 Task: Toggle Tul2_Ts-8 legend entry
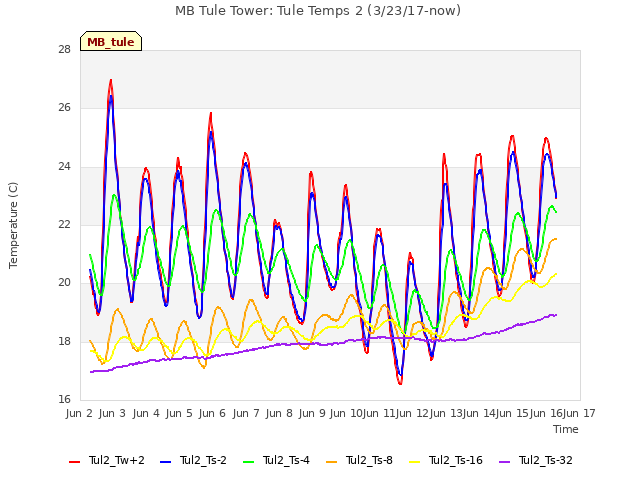(359, 460)
